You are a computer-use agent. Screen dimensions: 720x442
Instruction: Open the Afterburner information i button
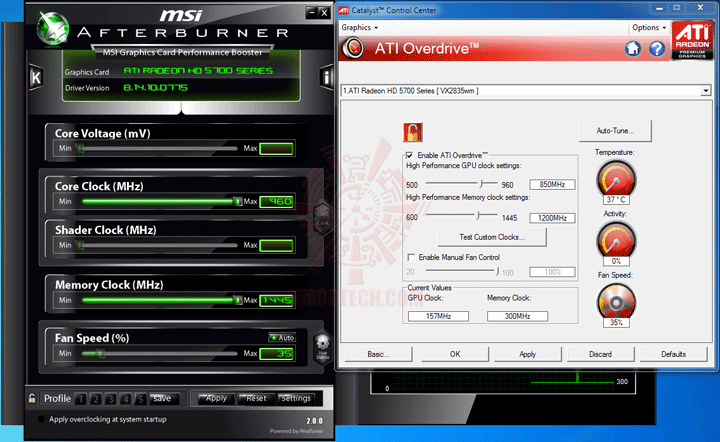(326, 77)
